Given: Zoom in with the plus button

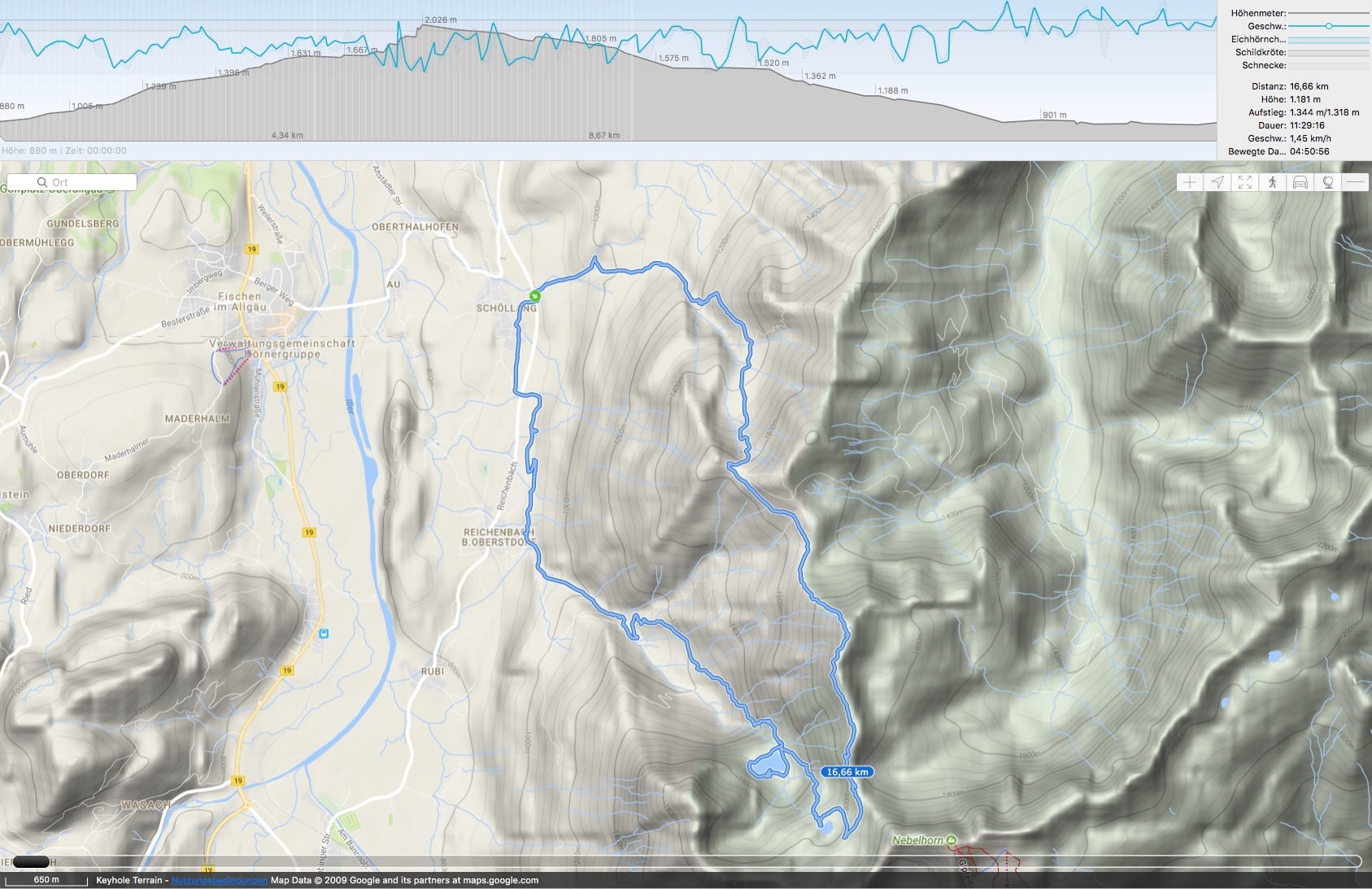Looking at the screenshot, I should [1189, 182].
